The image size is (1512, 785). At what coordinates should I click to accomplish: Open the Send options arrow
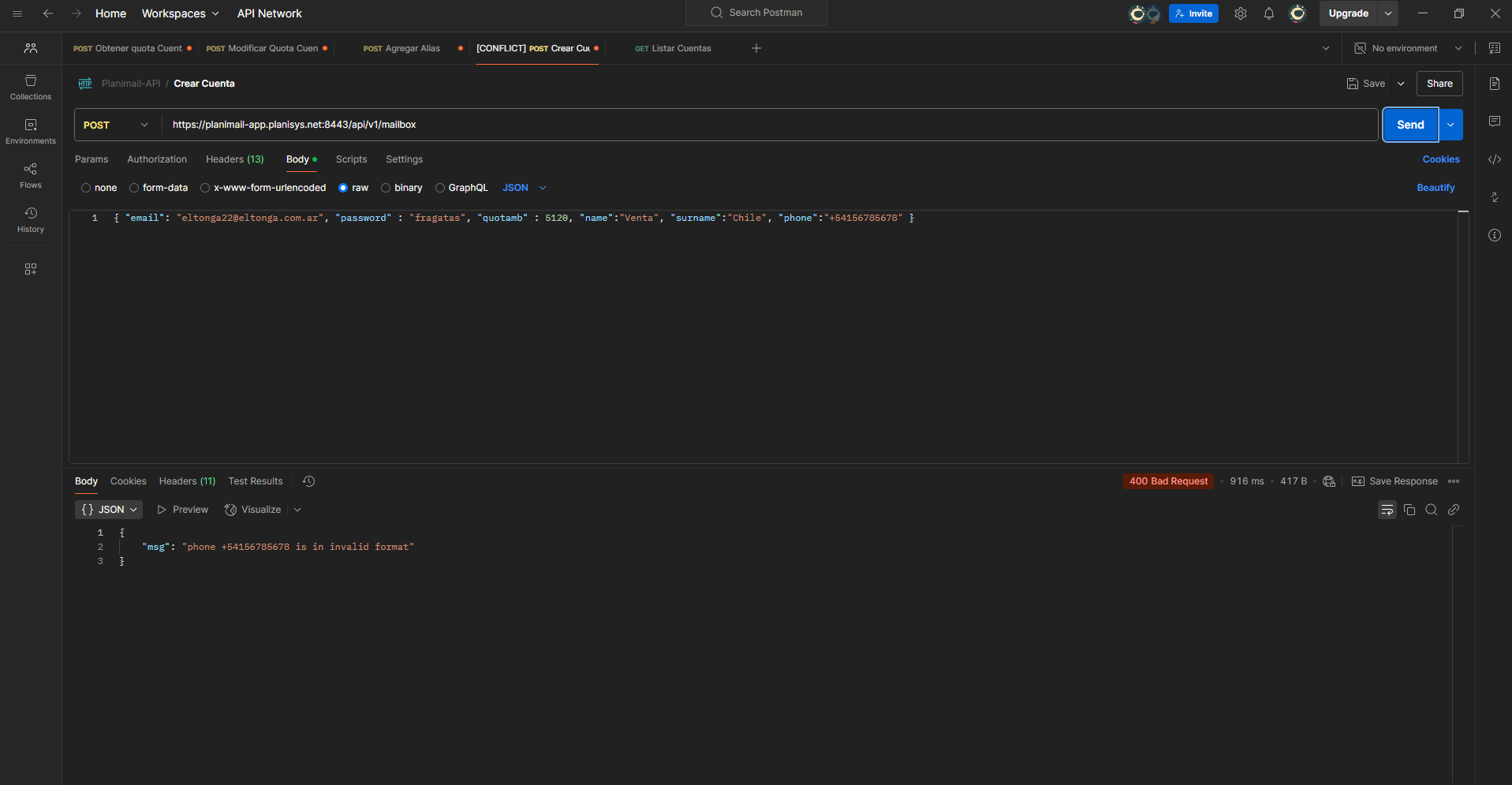tap(1451, 125)
